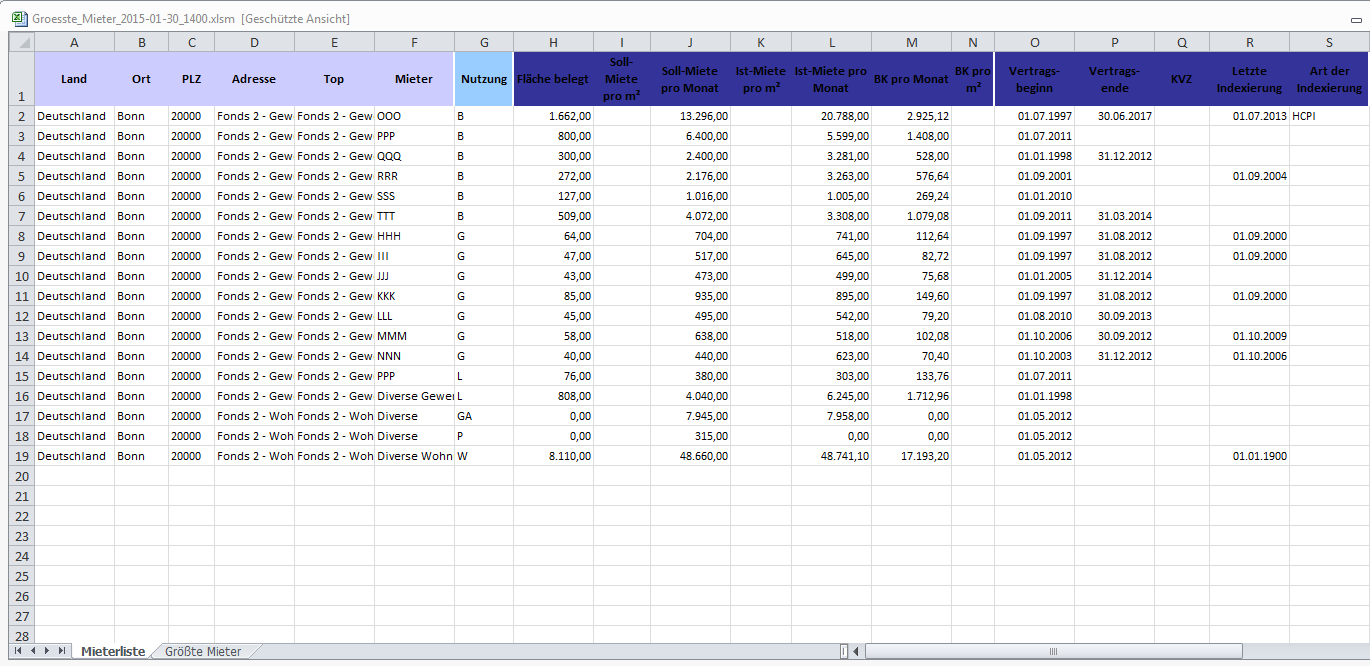This screenshot has width=1370, height=666.
Task: Click the Land header cell
Action: [x=75, y=79]
